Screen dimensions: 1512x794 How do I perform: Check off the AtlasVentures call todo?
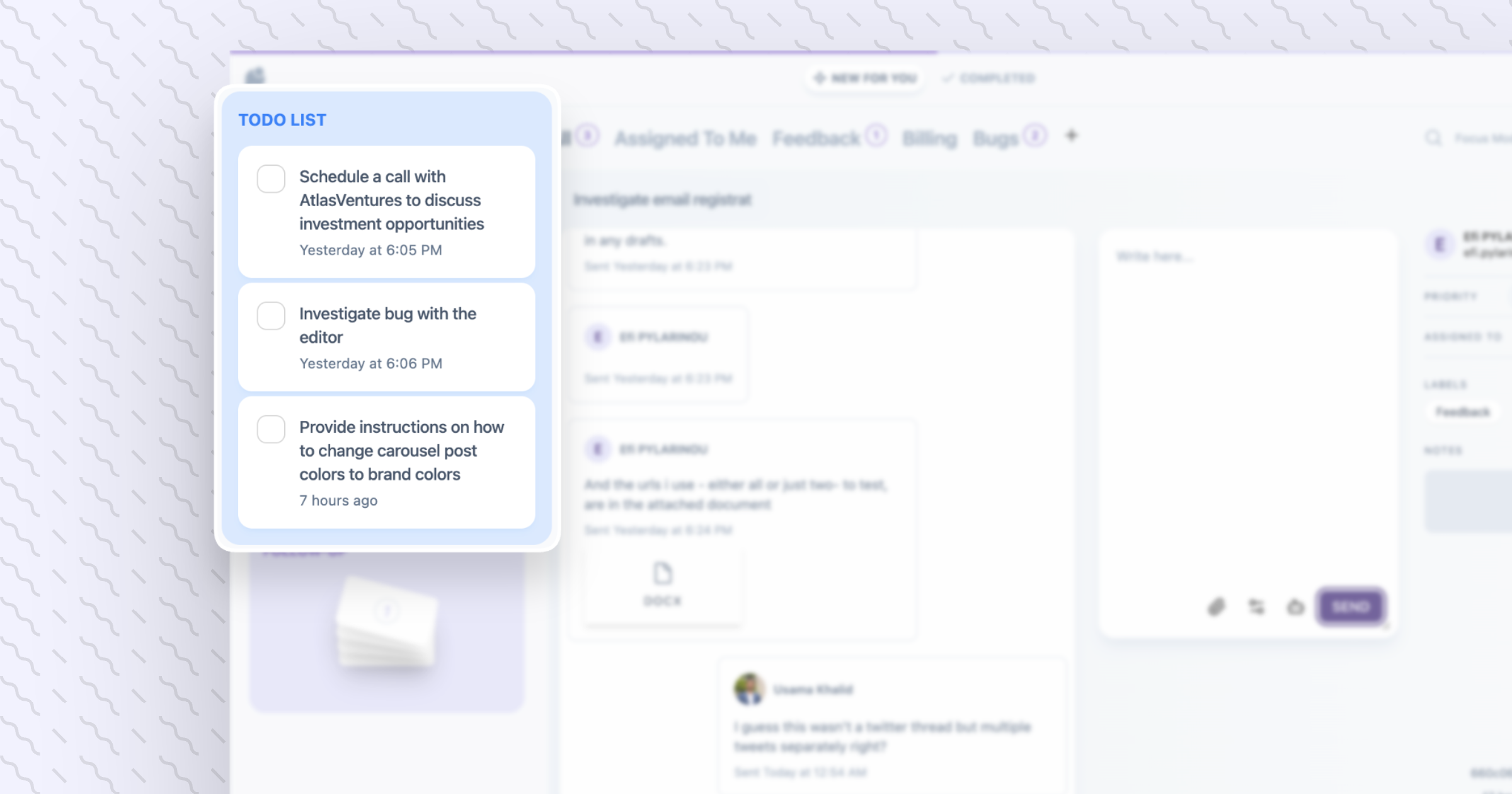(x=271, y=179)
